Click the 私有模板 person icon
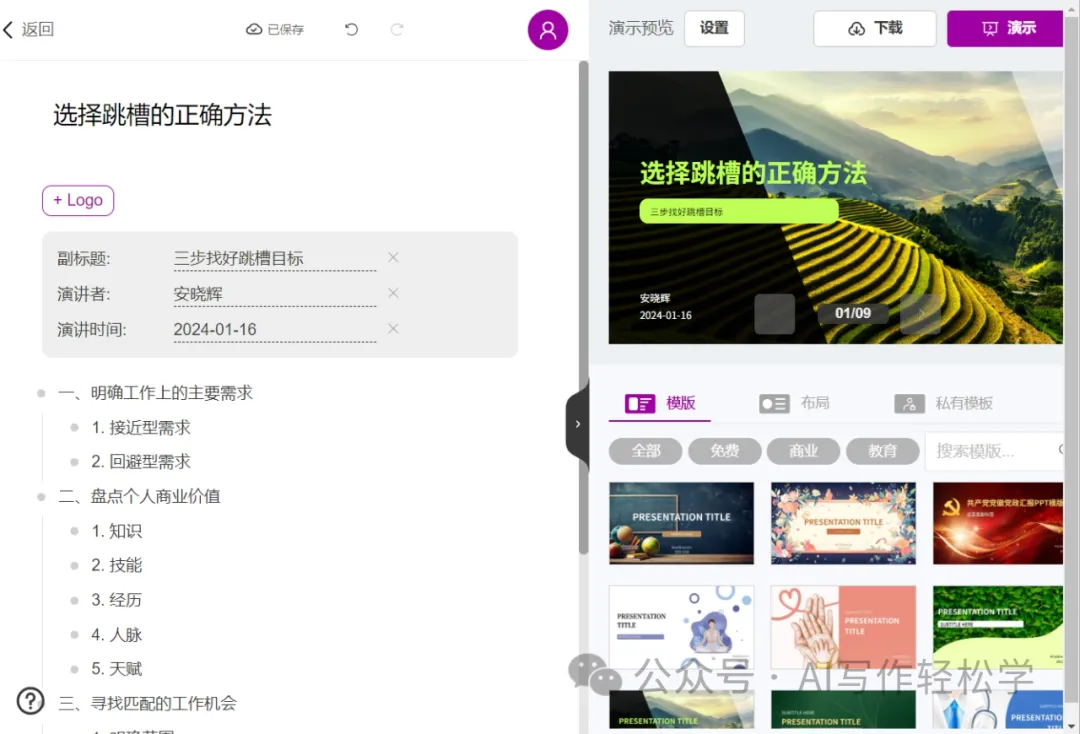Viewport: 1080px width, 734px height. pos(909,403)
